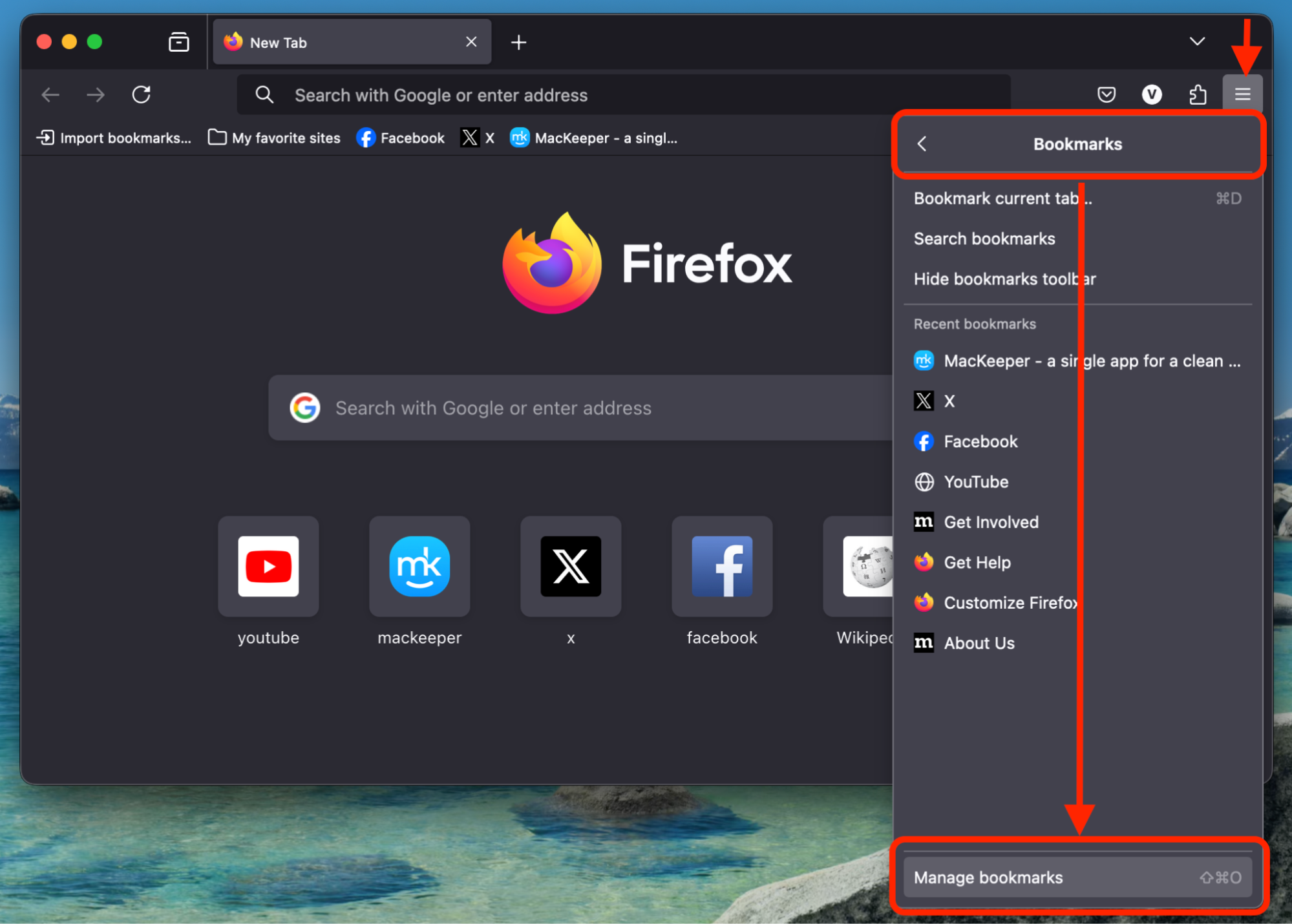Click the page reload icon

141,94
